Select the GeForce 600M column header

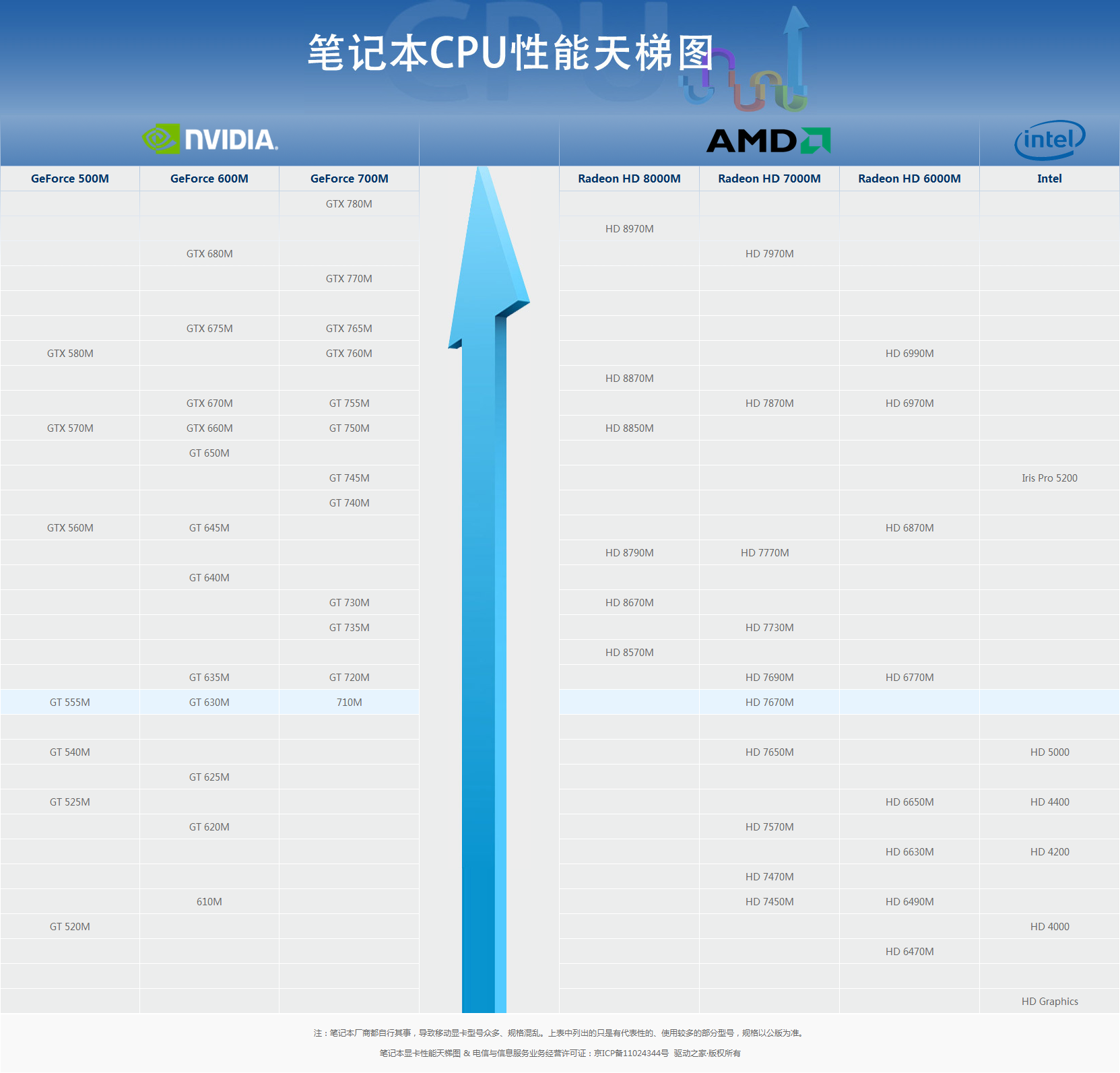pyautogui.click(x=209, y=178)
